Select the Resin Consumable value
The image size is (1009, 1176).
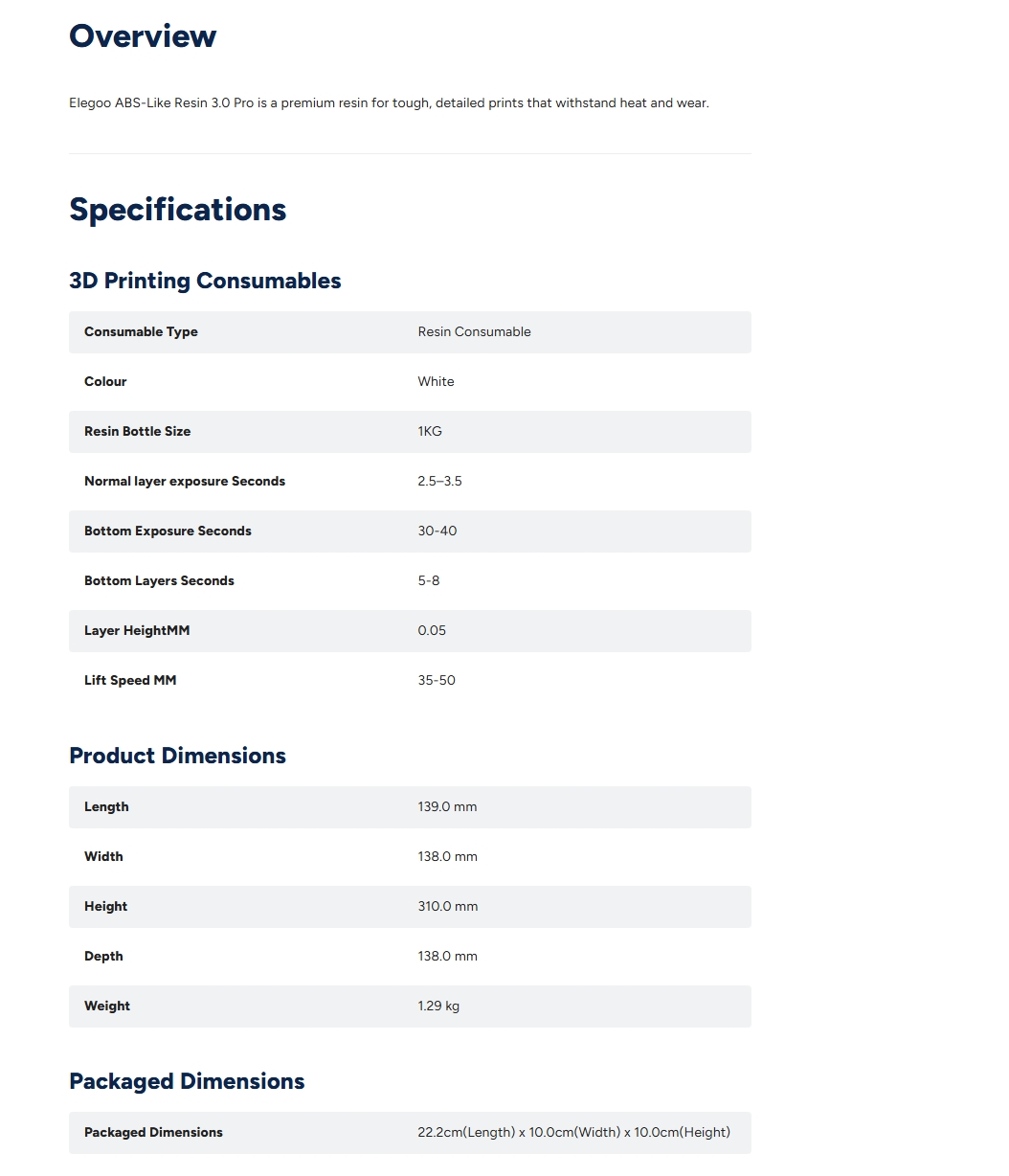point(474,332)
